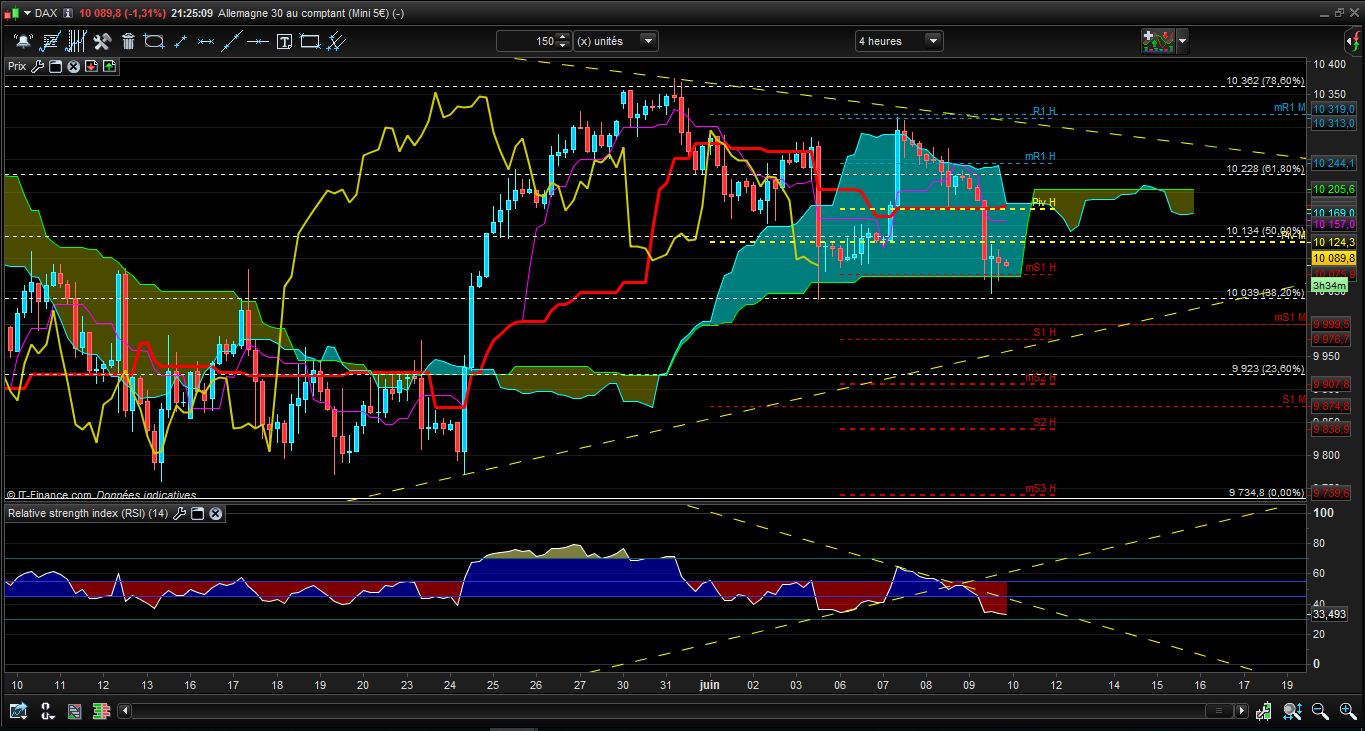Click the bottom-left magnet icon
Screen dimensions: 1365x731
pyautogui.click(x=46, y=711)
